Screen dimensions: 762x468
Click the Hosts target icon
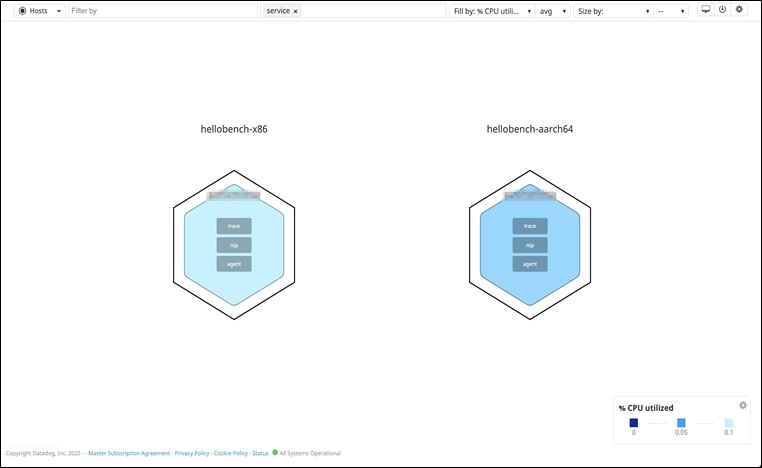tap(22, 11)
